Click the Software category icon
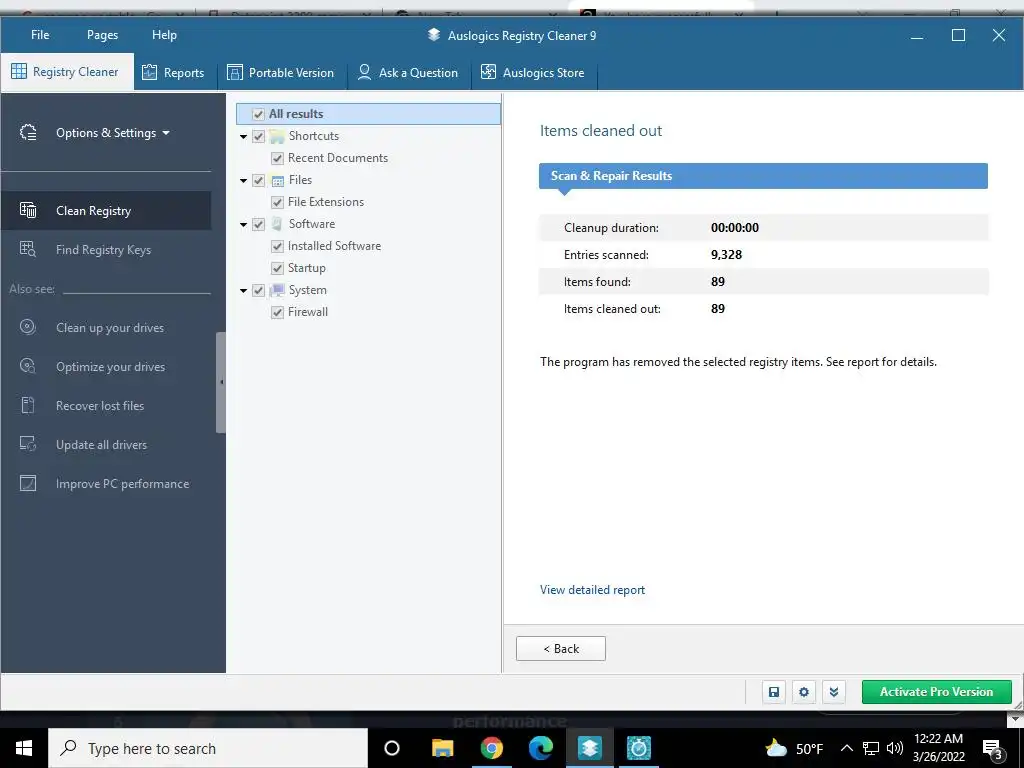The height and width of the screenshot is (768, 1024). (x=278, y=224)
